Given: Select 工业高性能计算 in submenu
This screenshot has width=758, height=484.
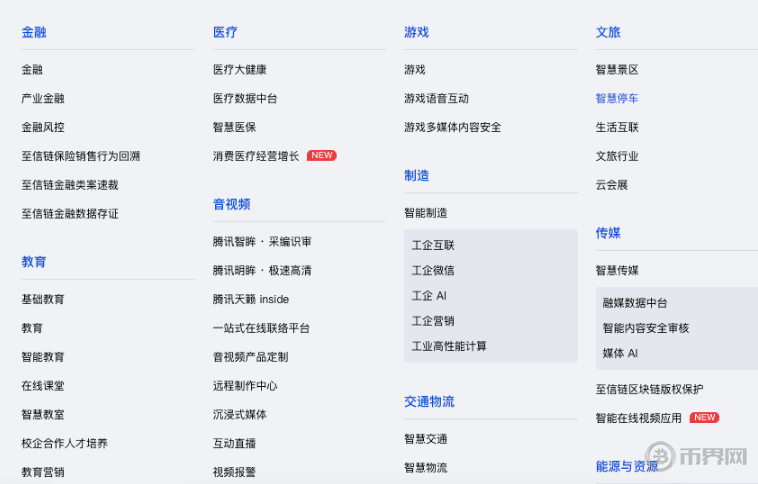Looking at the screenshot, I should [449, 346].
